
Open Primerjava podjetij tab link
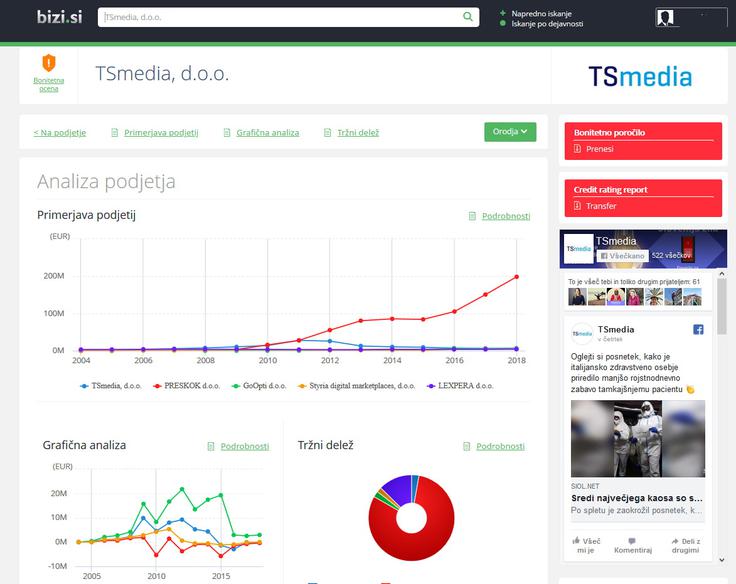[x=161, y=133]
